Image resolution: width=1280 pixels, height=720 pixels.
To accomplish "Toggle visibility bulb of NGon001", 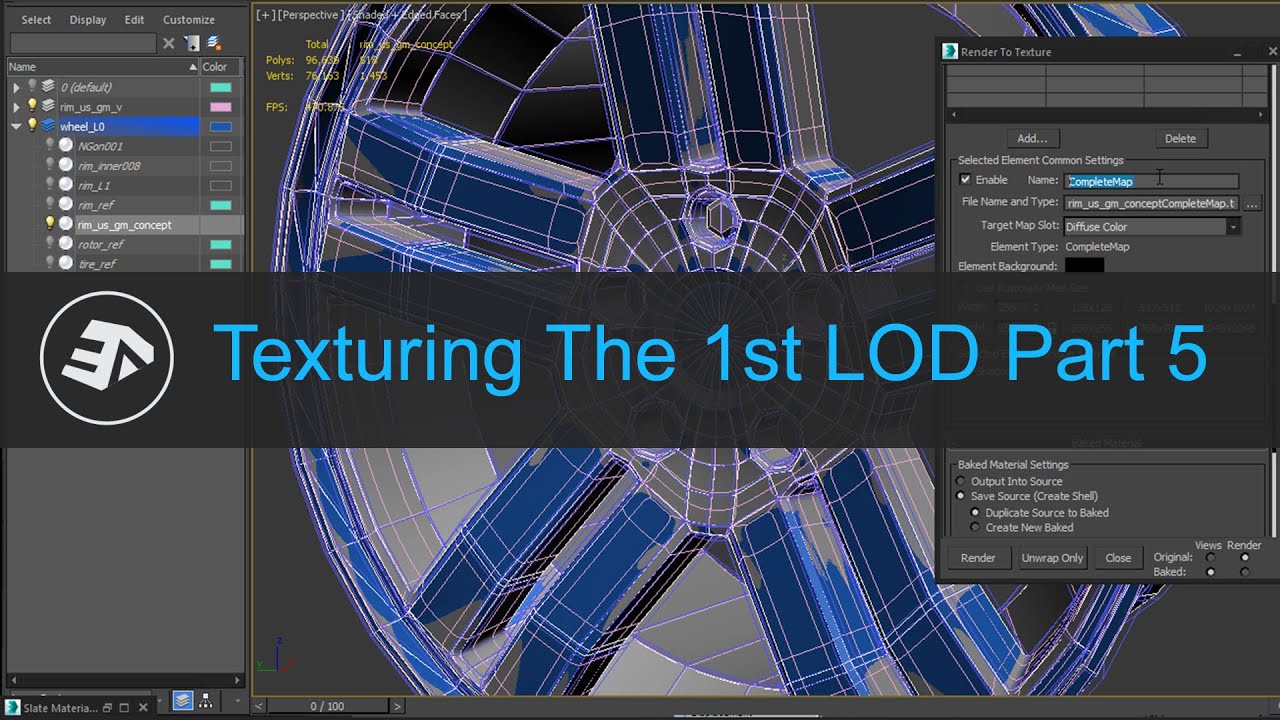I will pos(50,145).
